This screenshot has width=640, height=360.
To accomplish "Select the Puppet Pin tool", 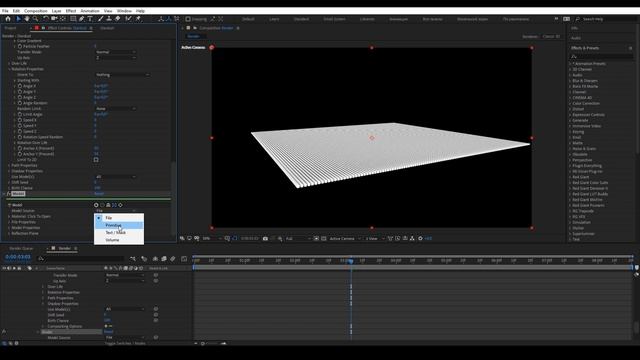I will (x=138, y=19).
